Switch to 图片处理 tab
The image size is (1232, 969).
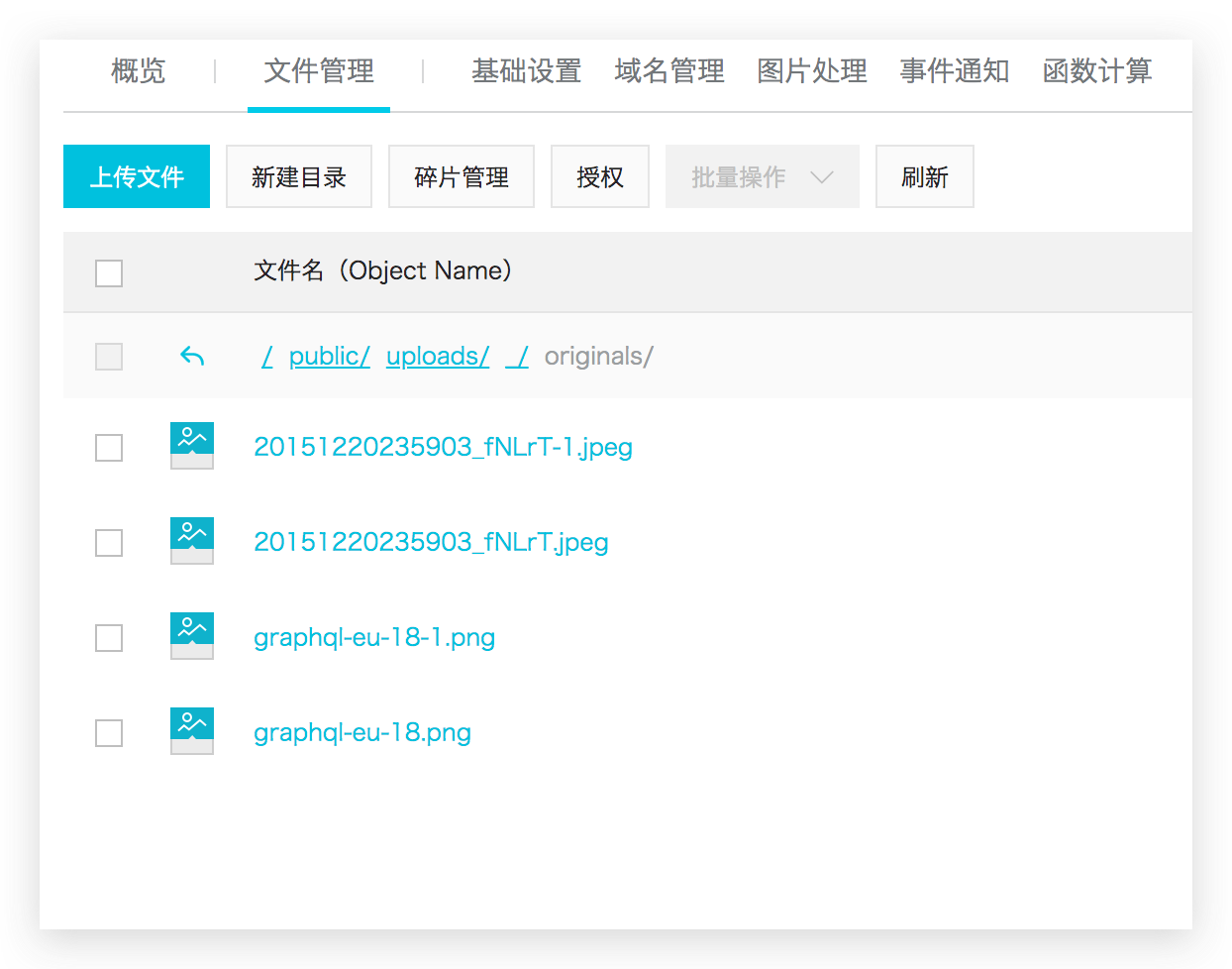coord(812,71)
